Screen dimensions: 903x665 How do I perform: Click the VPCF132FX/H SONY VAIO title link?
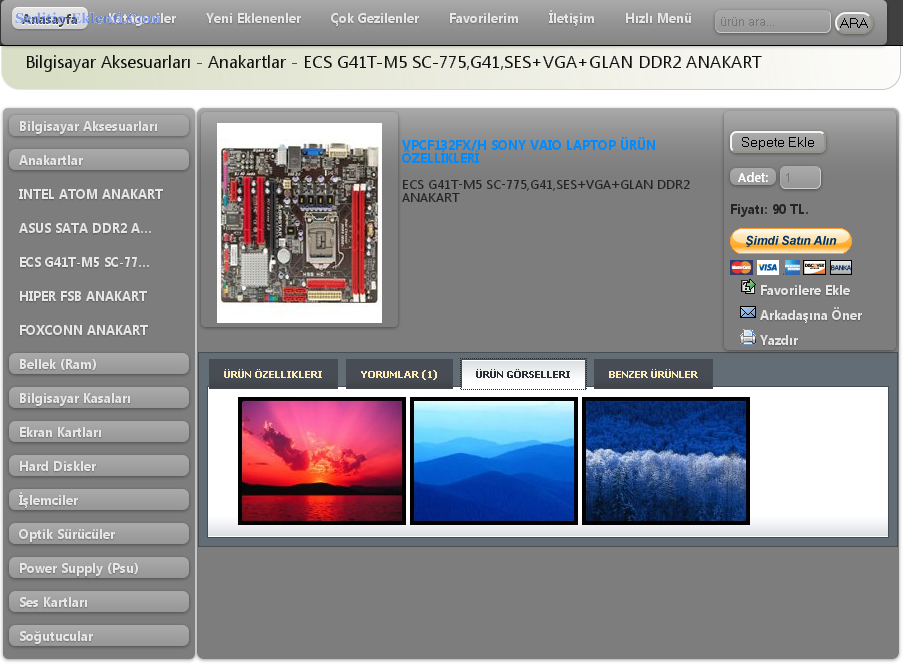(528, 151)
